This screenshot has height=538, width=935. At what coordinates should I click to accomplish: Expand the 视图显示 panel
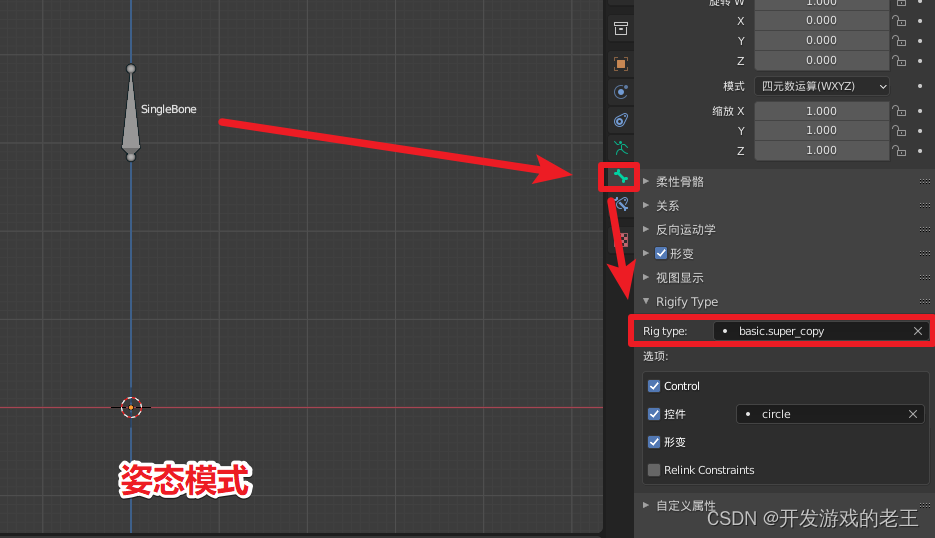point(646,277)
